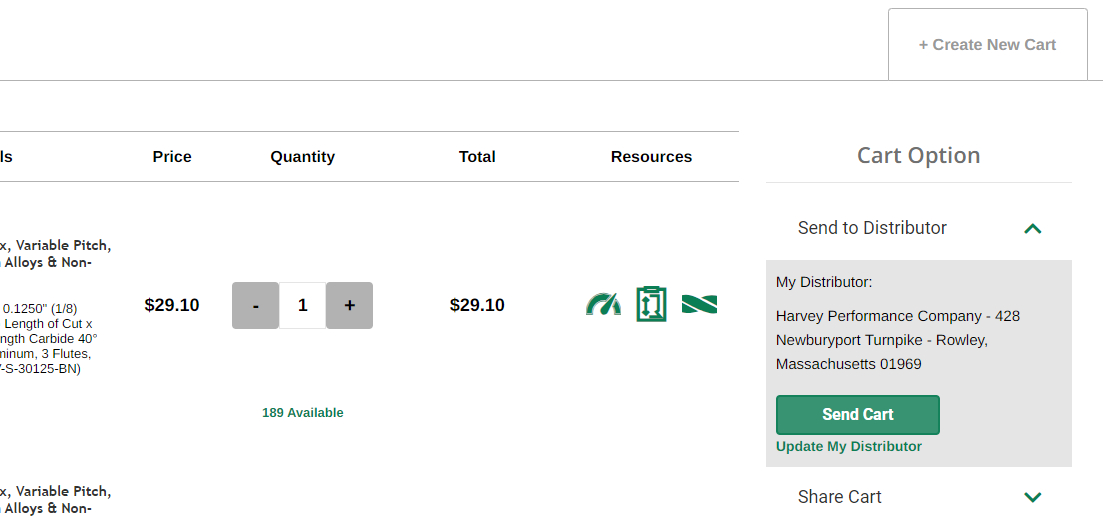
Task: Click the Share Cart section label
Action: coord(840,497)
